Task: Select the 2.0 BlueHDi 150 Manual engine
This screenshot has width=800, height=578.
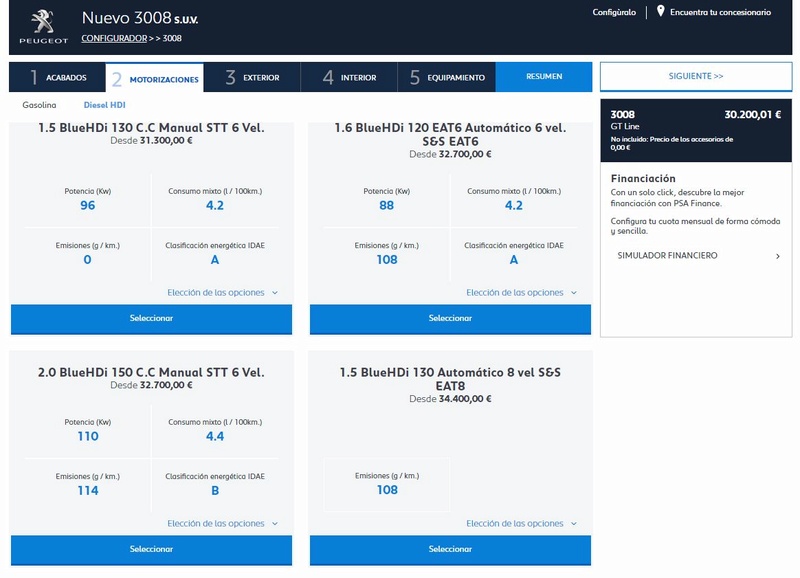Action: [152, 550]
